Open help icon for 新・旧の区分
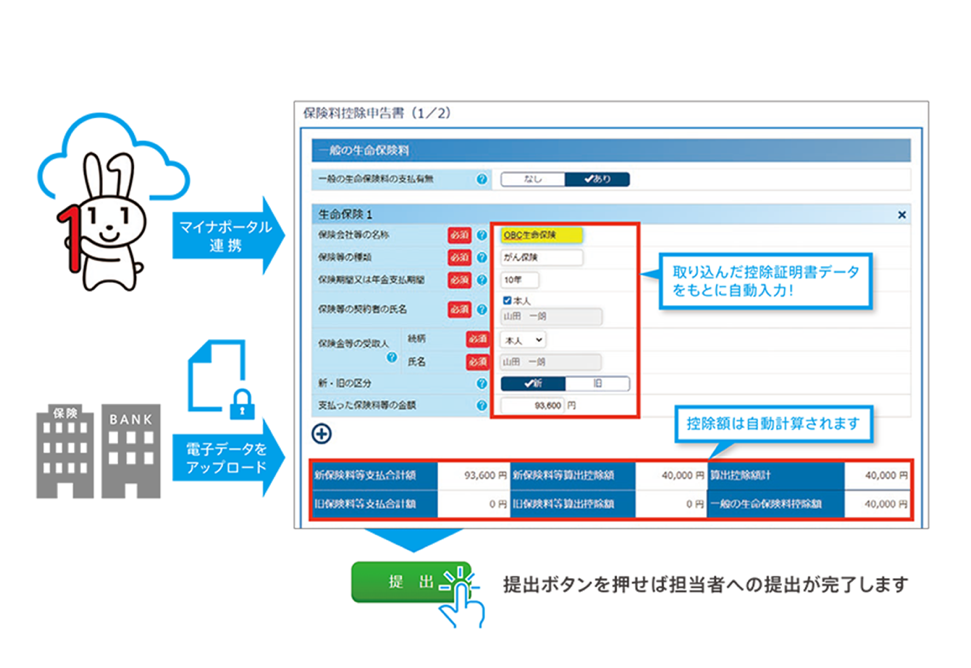The height and width of the screenshot is (668, 971). click(x=482, y=383)
